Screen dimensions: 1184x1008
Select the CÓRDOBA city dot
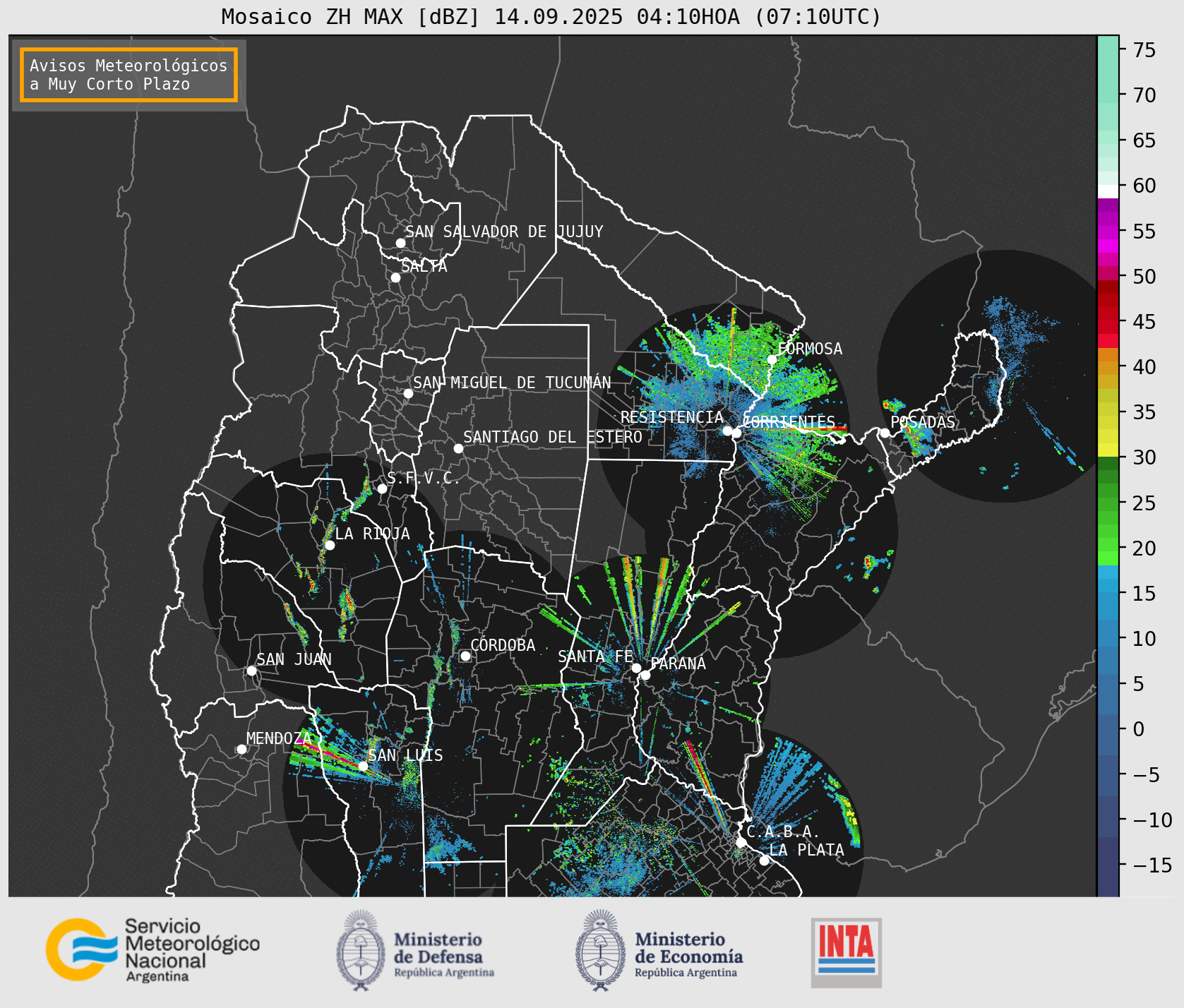[465, 656]
